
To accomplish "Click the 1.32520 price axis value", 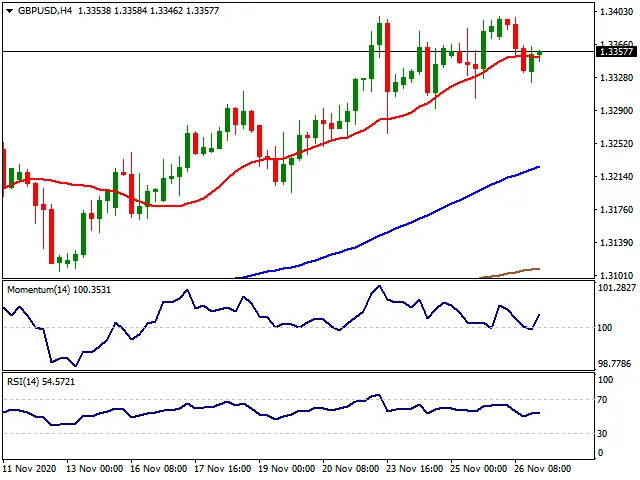I will pyautogui.click(x=616, y=144).
